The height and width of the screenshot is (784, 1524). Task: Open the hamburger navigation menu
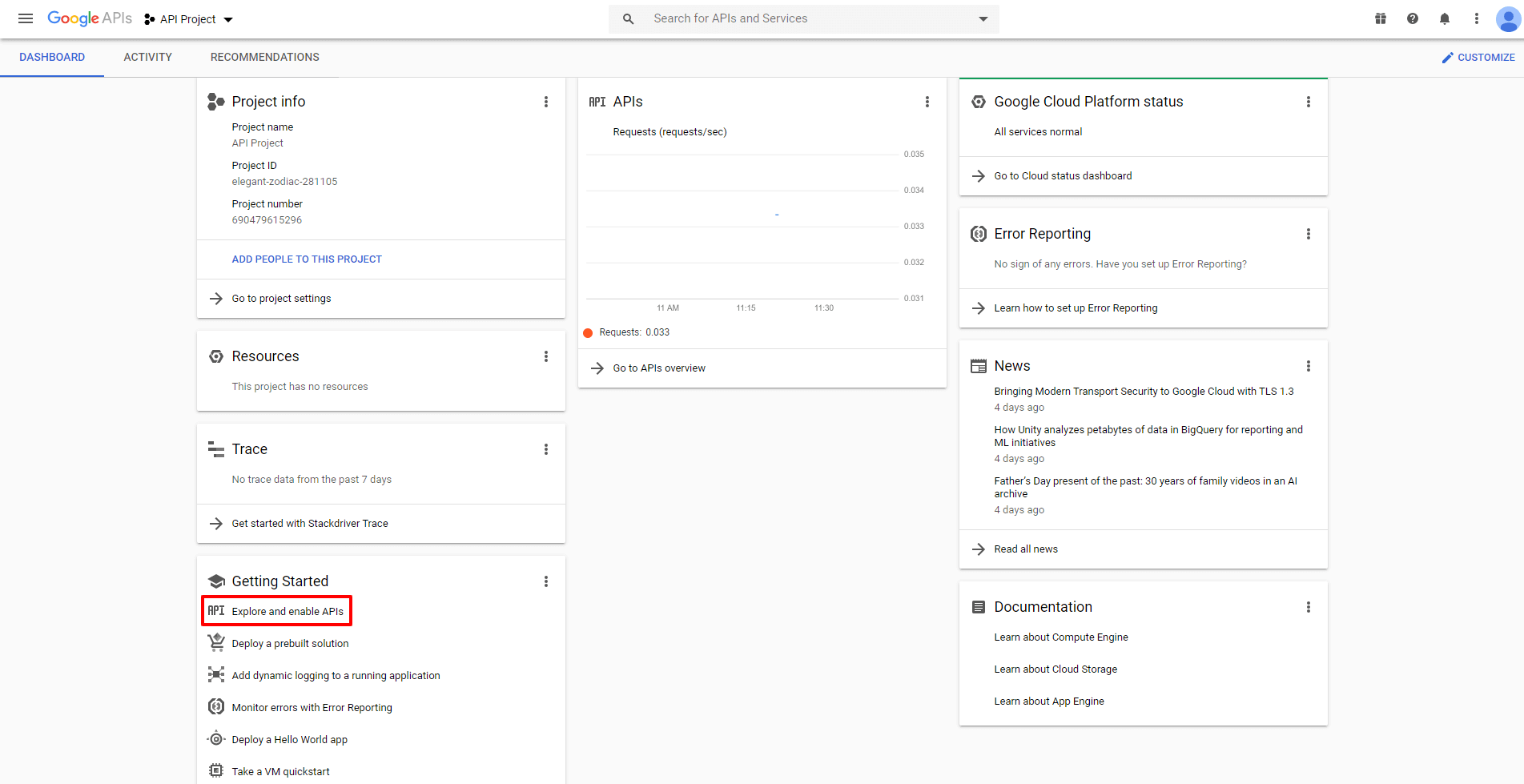[x=26, y=18]
